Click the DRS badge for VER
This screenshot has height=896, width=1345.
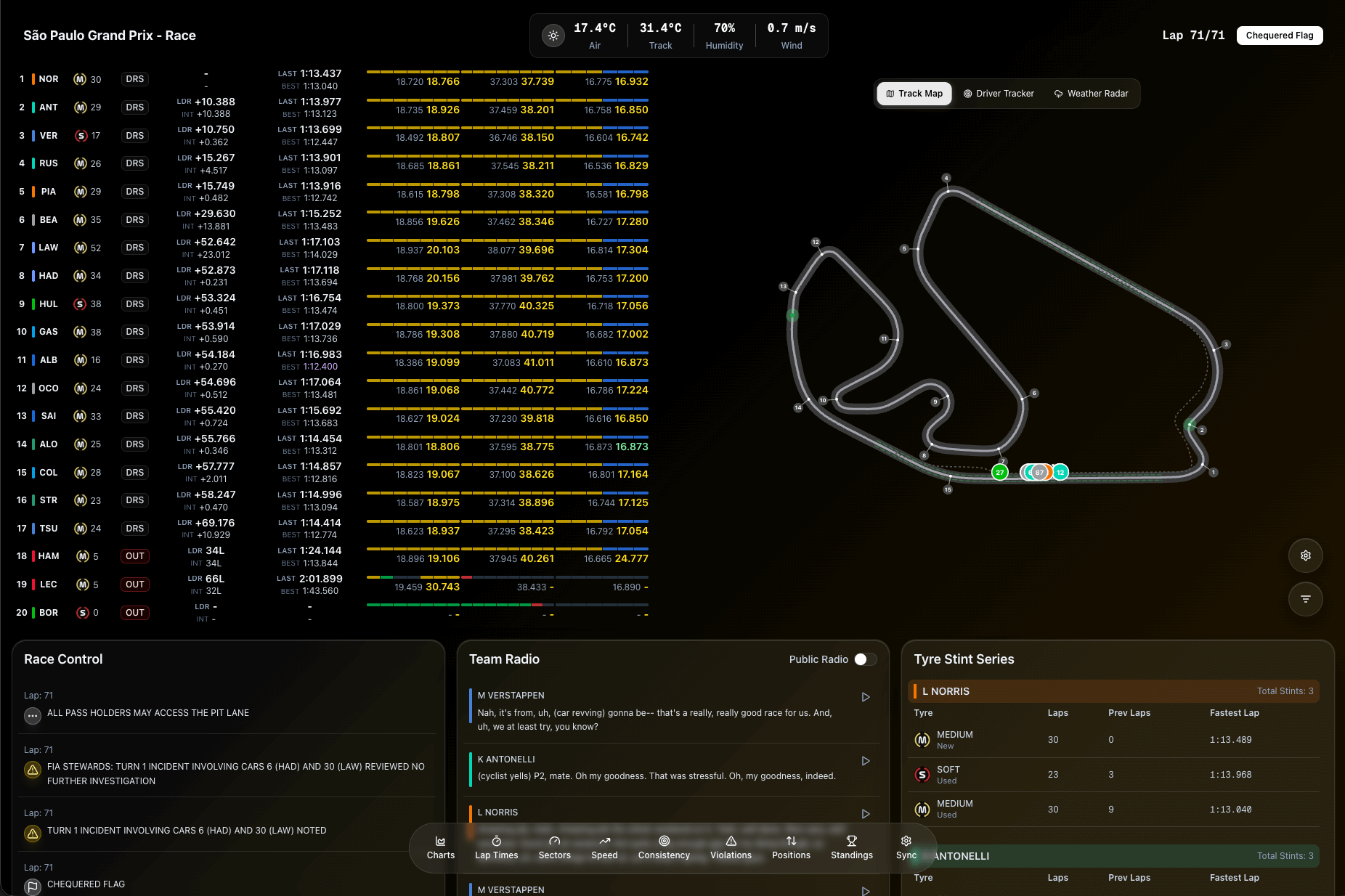tap(135, 136)
